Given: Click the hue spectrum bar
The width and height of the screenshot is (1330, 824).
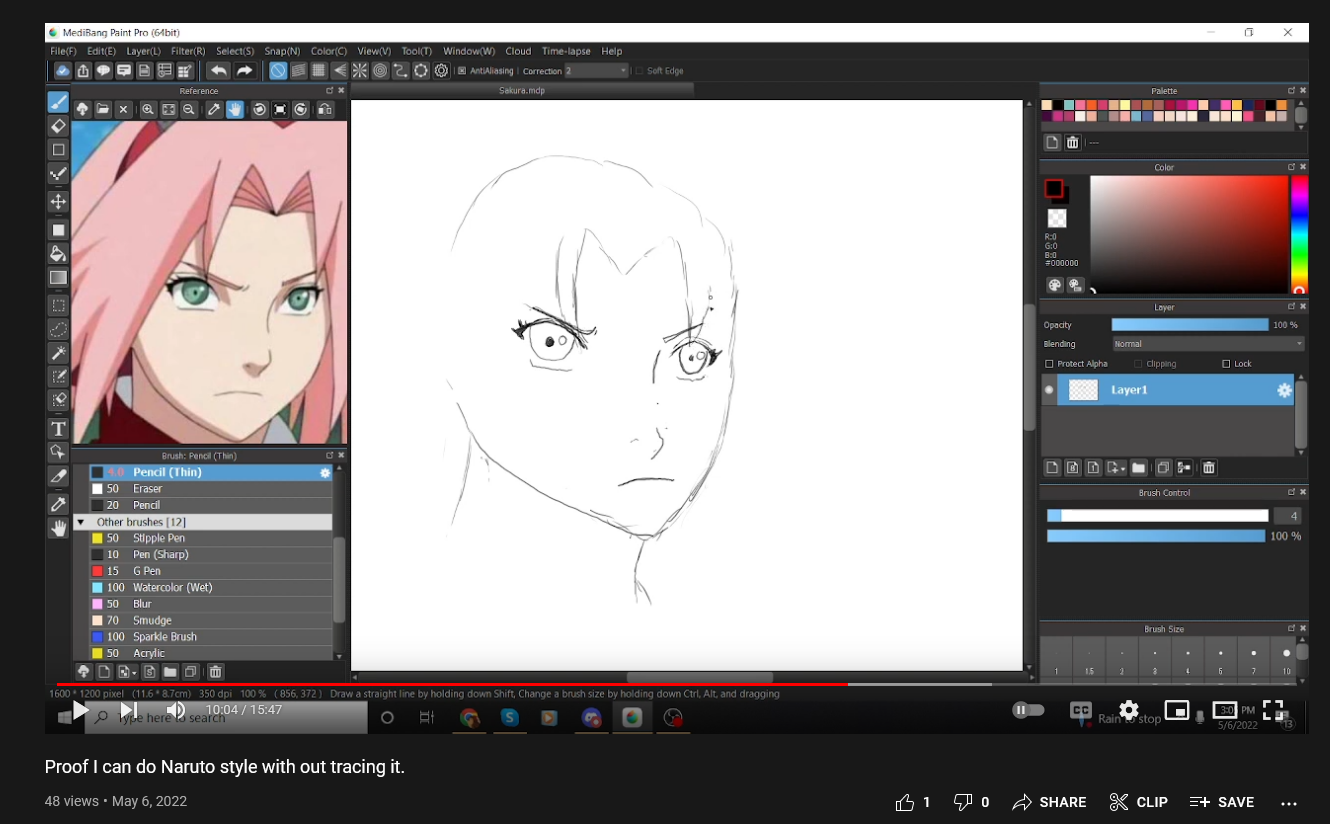Looking at the screenshot, I should pyautogui.click(x=1299, y=234).
